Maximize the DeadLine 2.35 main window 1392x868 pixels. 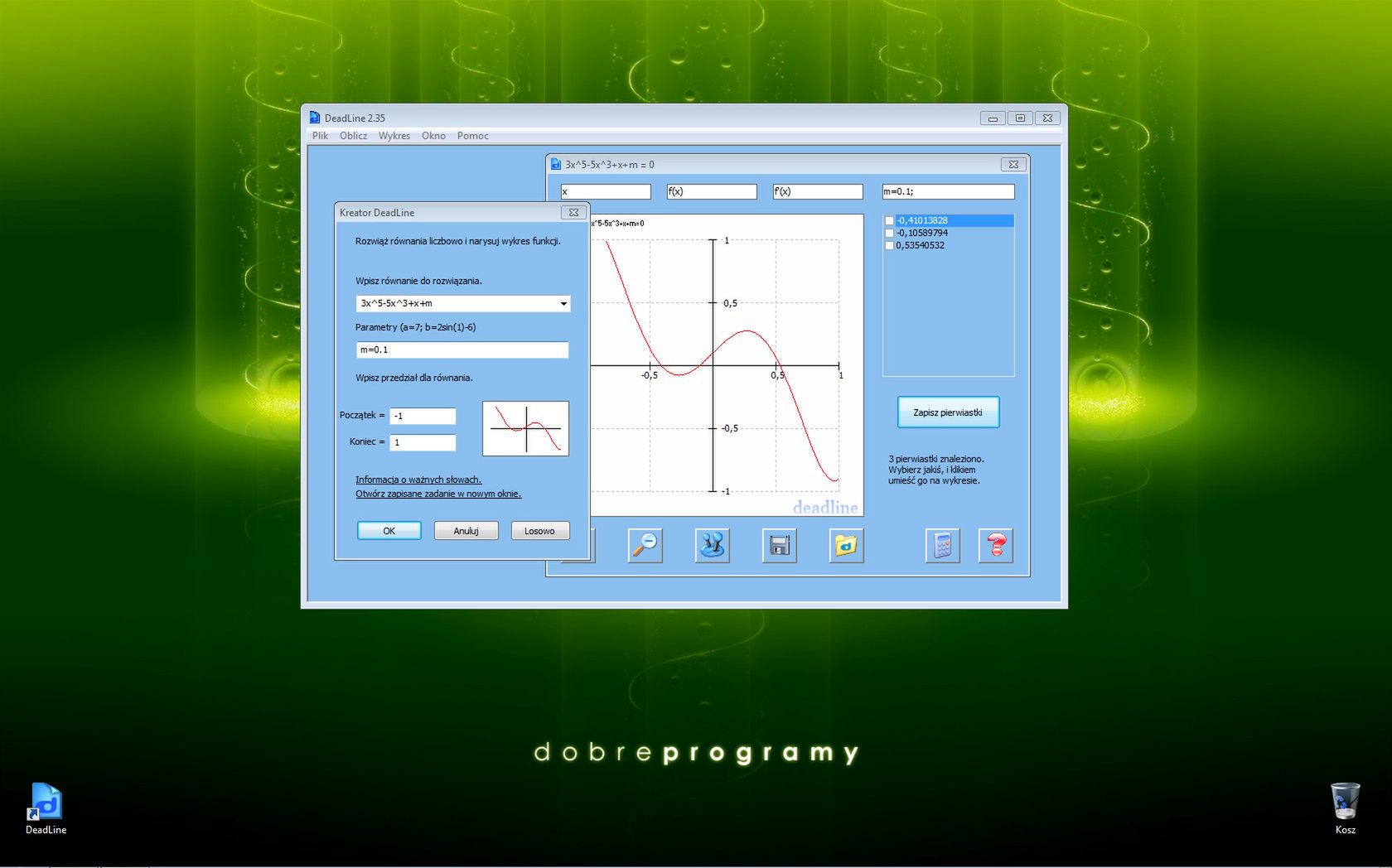(x=1020, y=118)
